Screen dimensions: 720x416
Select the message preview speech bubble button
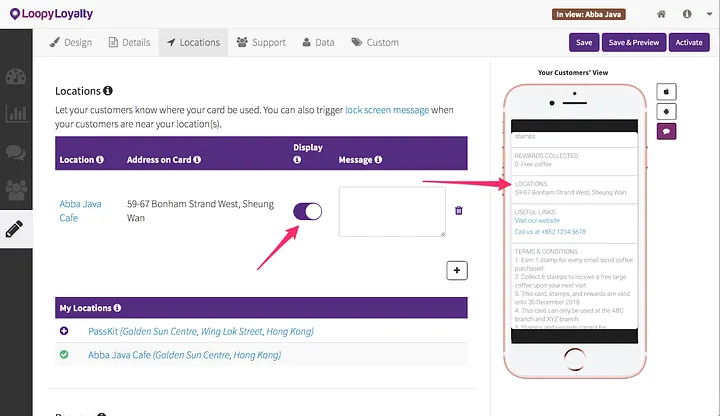[x=666, y=131]
